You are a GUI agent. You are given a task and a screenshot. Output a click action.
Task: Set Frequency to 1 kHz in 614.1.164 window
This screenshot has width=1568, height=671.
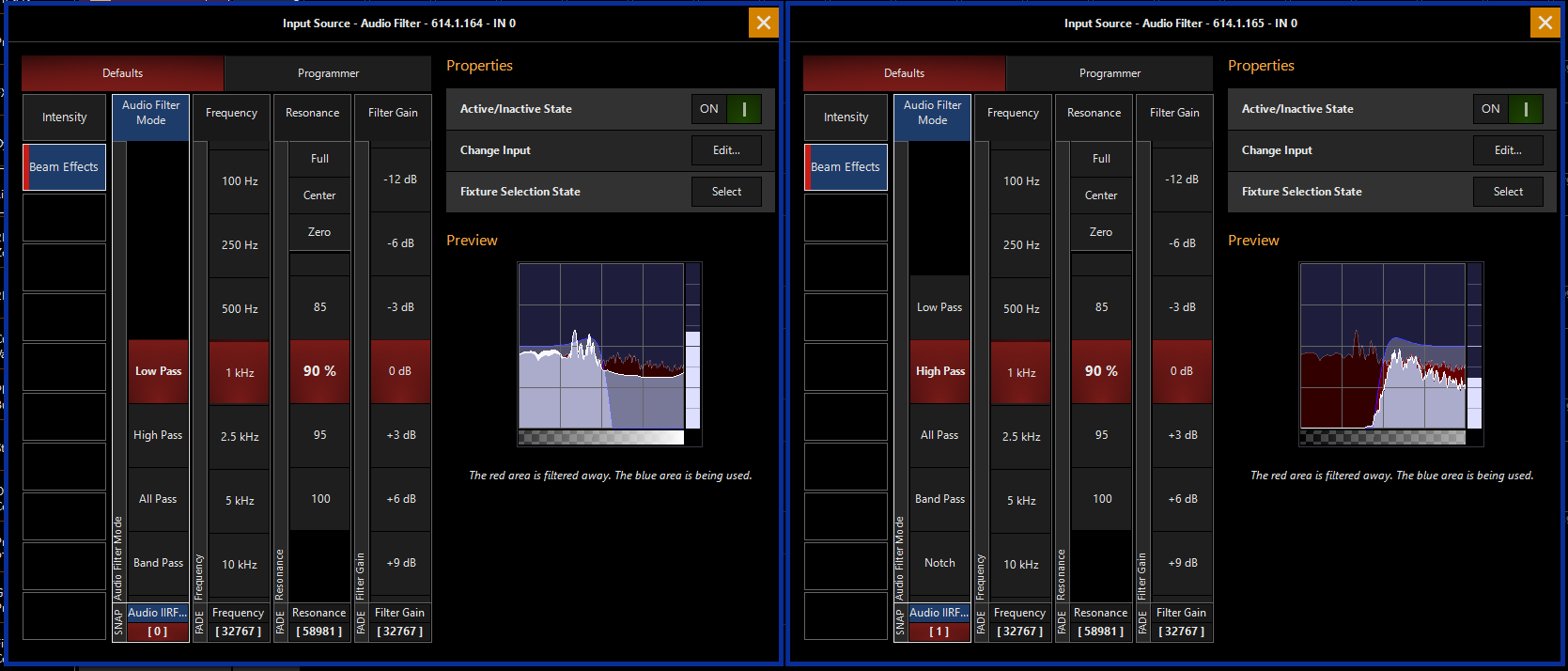240,373
